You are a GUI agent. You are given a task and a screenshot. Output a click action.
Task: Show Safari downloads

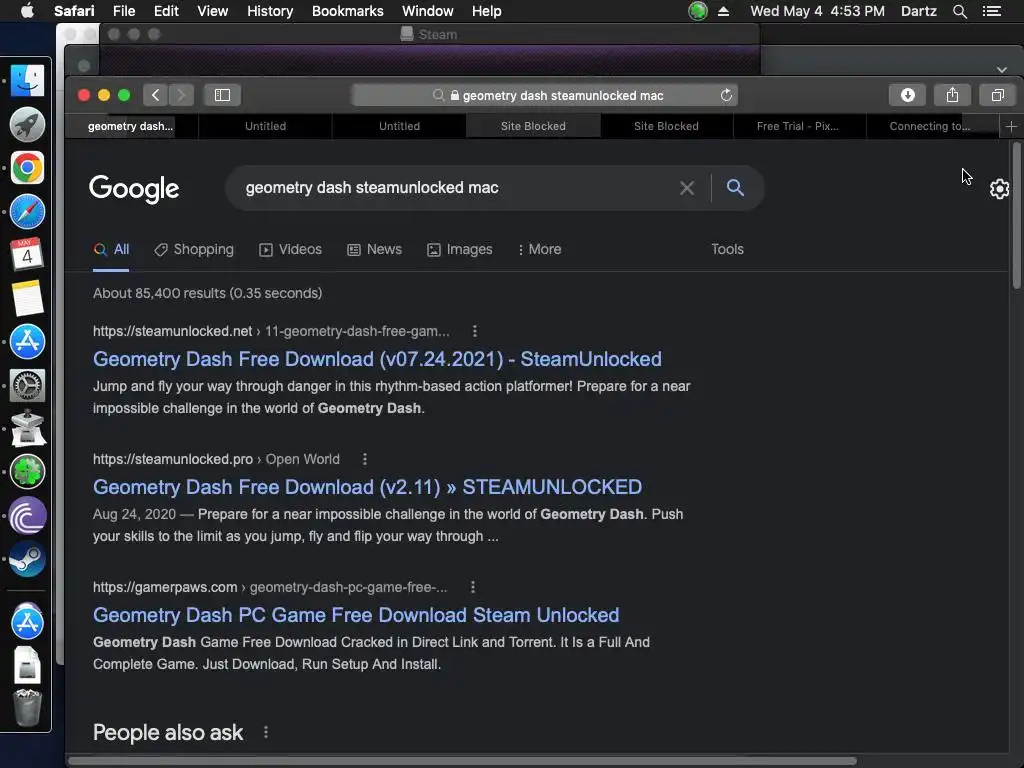point(907,95)
